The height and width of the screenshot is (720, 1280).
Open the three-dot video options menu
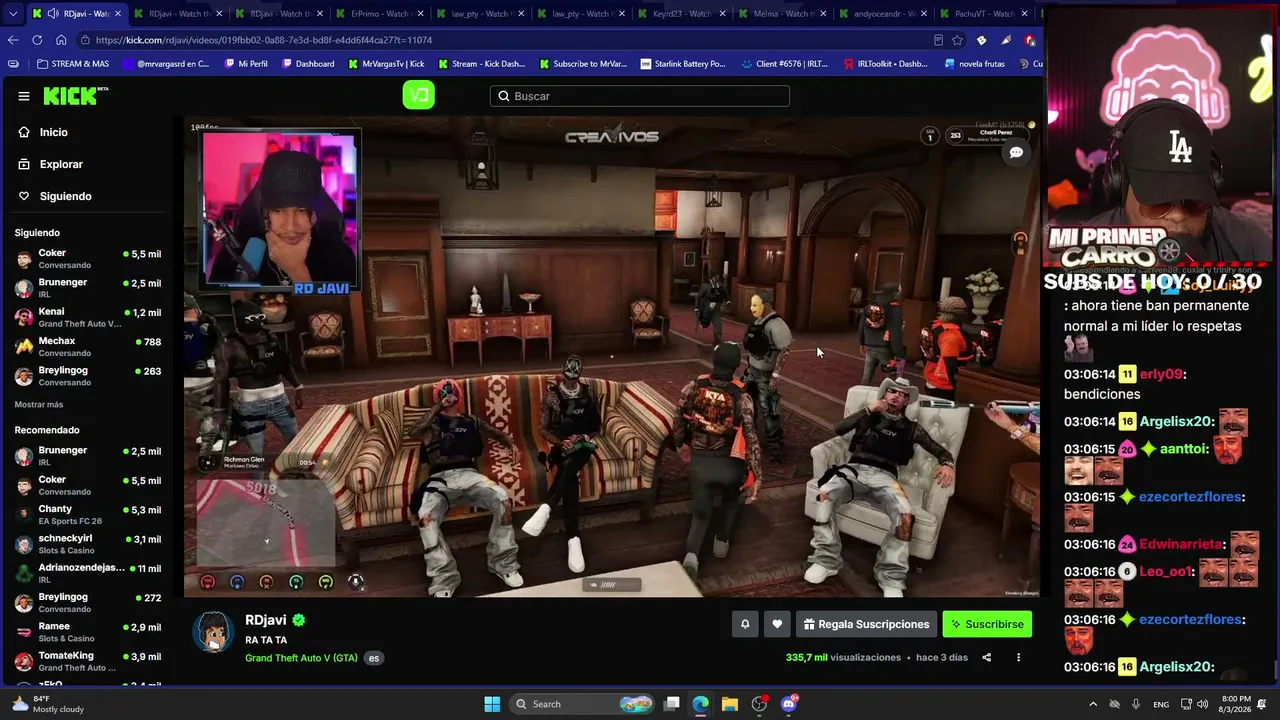click(1018, 657)
